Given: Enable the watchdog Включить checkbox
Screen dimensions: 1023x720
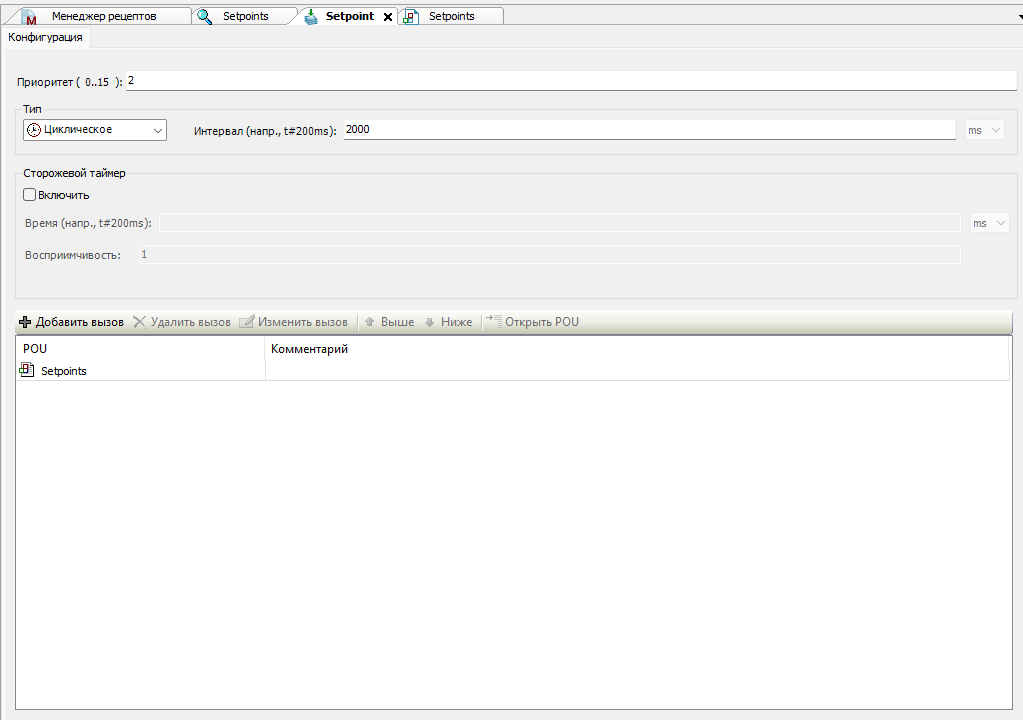Looking at the screenshot, I should pos(30,195).
